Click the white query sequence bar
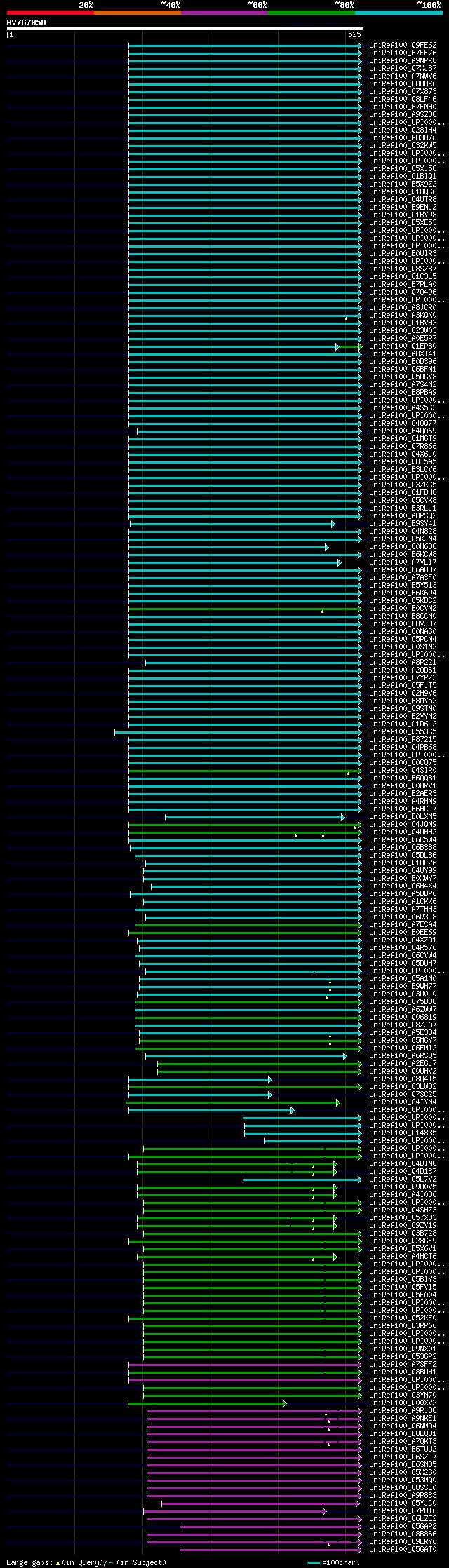The height and width of the screenshot is (1568, 449). [x=185, y=29]
